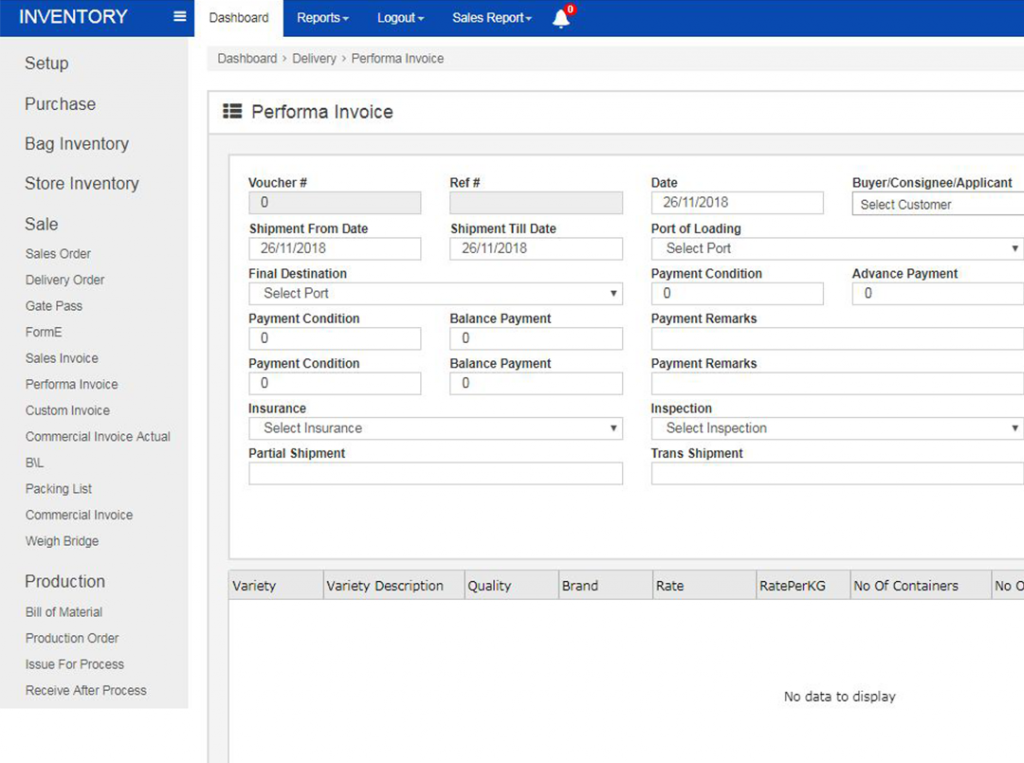This screenshot has width=1024, height=763.
Task: Expand the Logout menu
Action: tap(400, 18)
